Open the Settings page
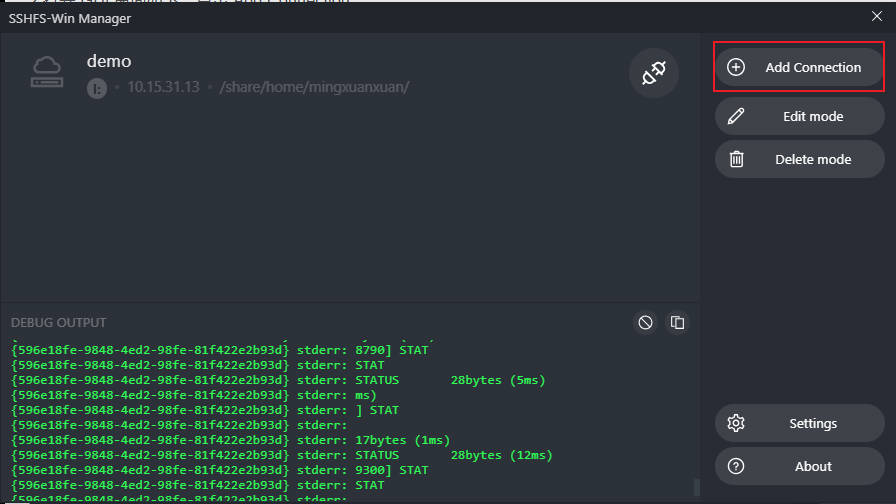The image size is (896, 504). click(x=811, y=423)
